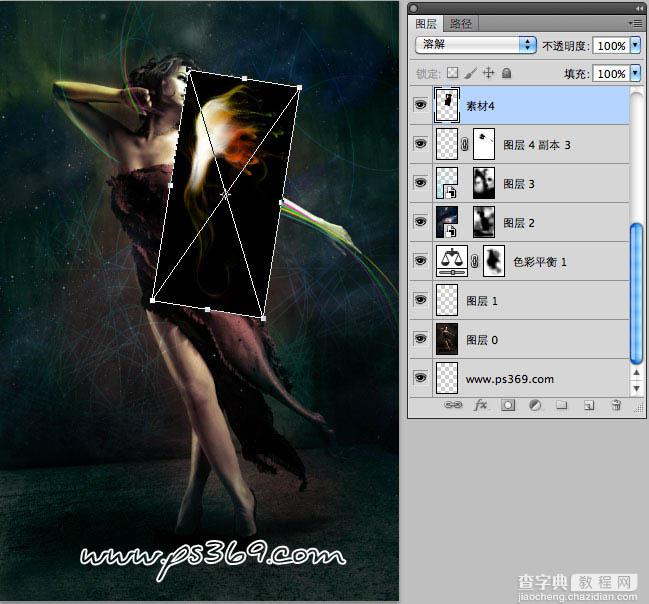Screen dimensions: 649x604
Task: Click mask link chain on 色彩平衡 1
Action: 475,261
